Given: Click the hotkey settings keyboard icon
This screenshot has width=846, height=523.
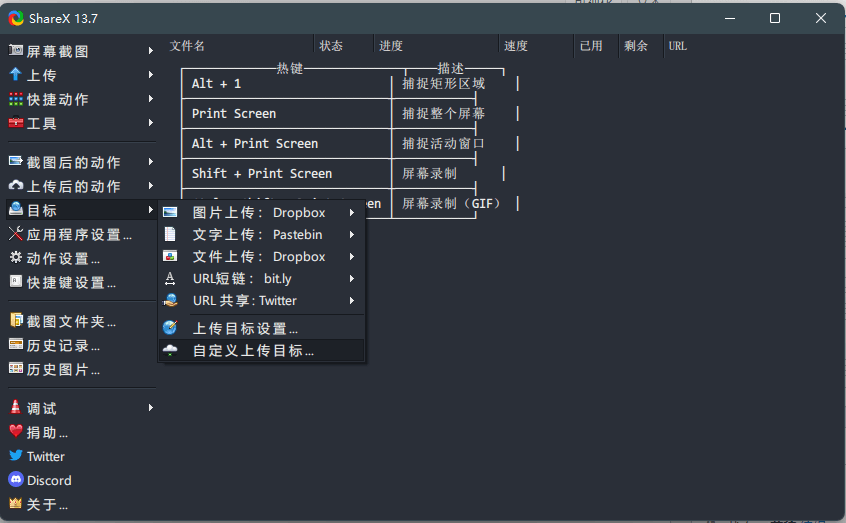Looking at the screenshot, I should click(16, 282).
